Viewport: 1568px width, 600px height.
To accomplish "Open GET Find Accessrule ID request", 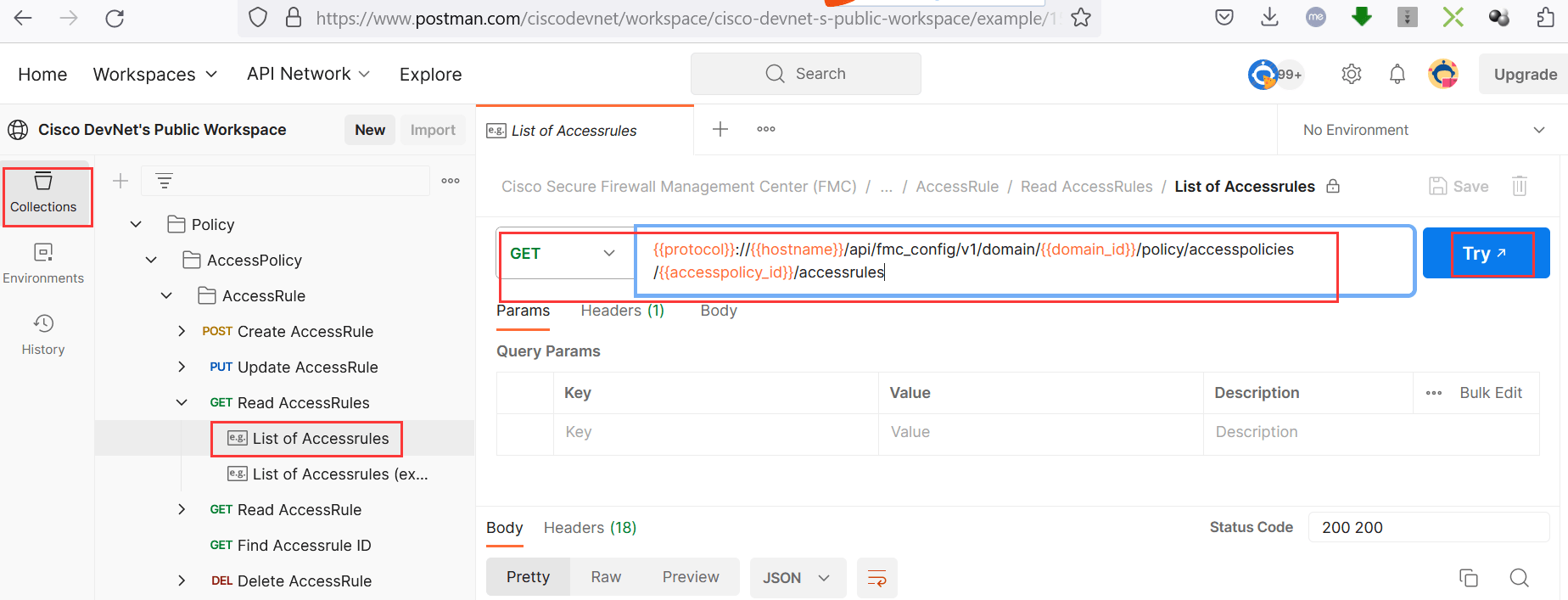I will point(290,545).
